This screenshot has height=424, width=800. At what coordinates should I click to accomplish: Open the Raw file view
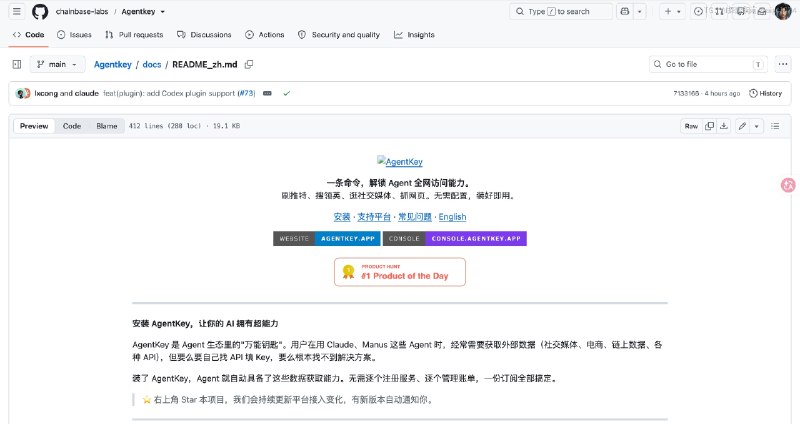[x=691, y=126]
